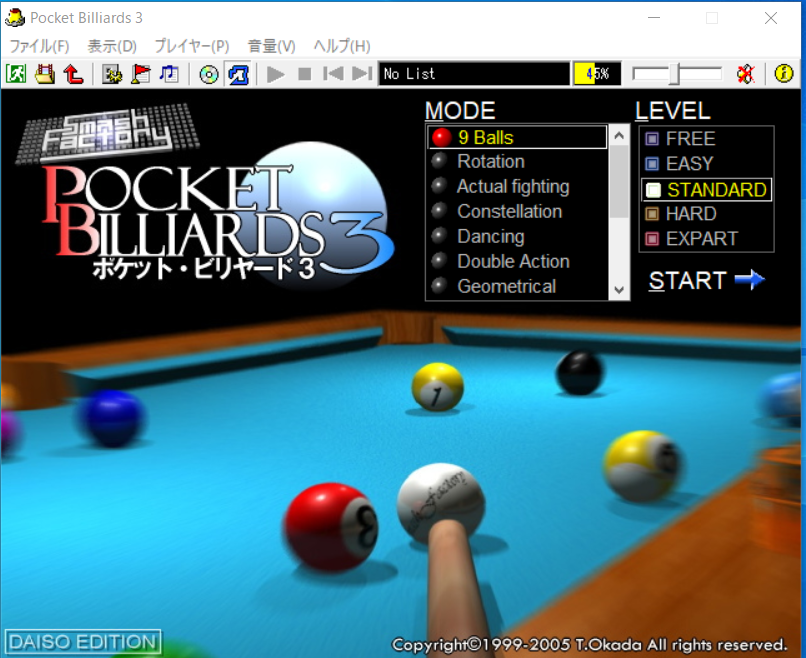Select the Double Action mode

tap(517, 261)
